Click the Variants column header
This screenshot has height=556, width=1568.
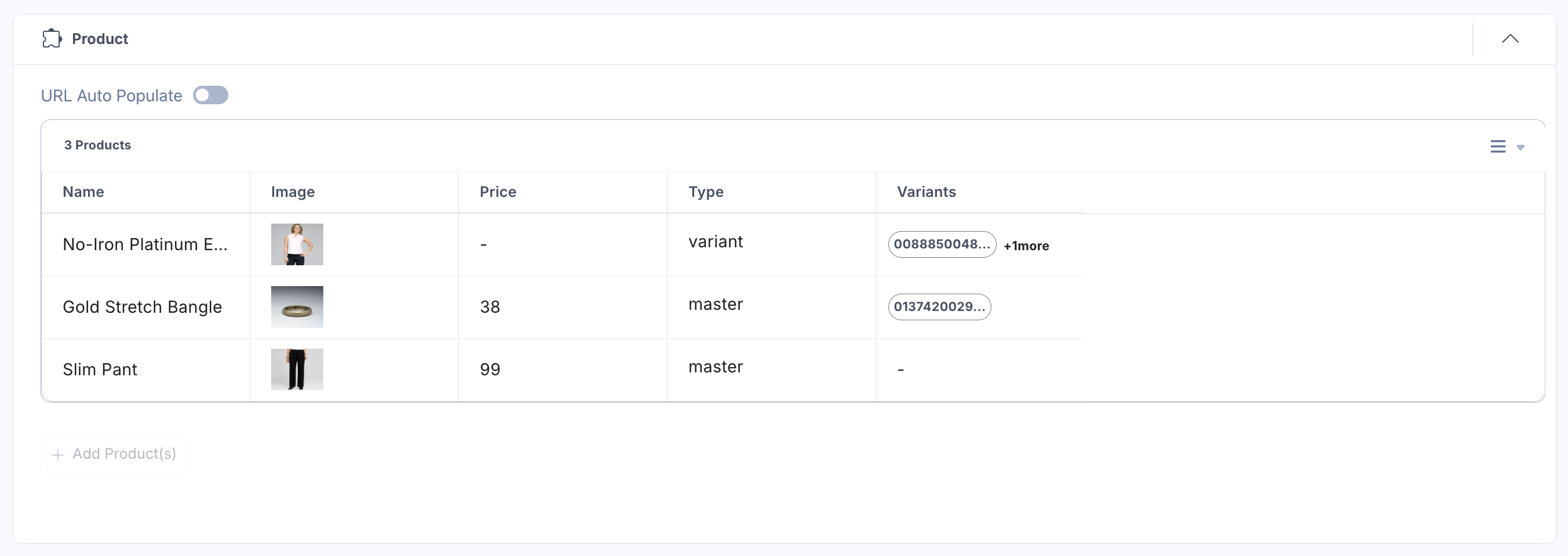926,192
